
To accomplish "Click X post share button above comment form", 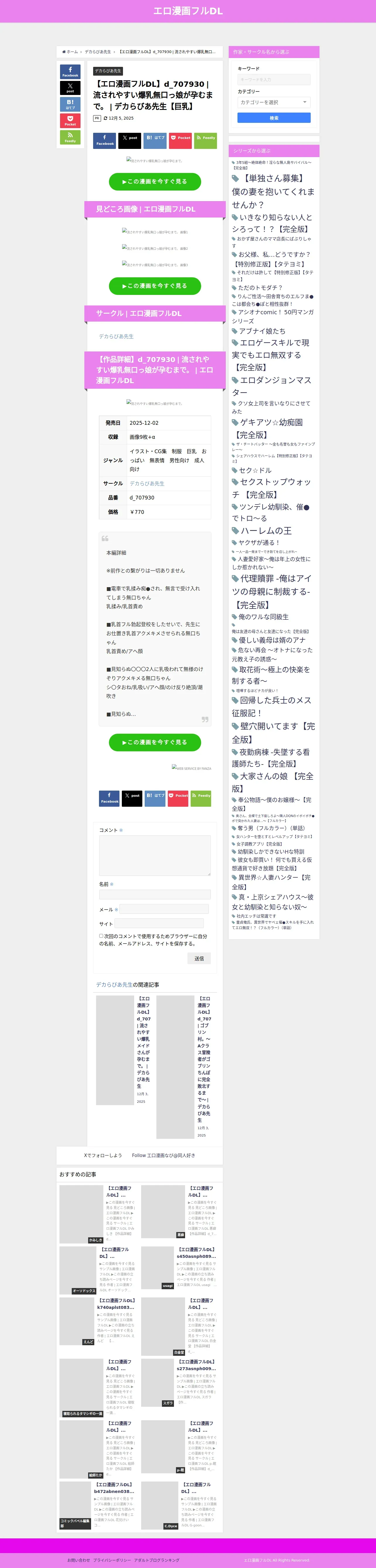I will (132, 798).
